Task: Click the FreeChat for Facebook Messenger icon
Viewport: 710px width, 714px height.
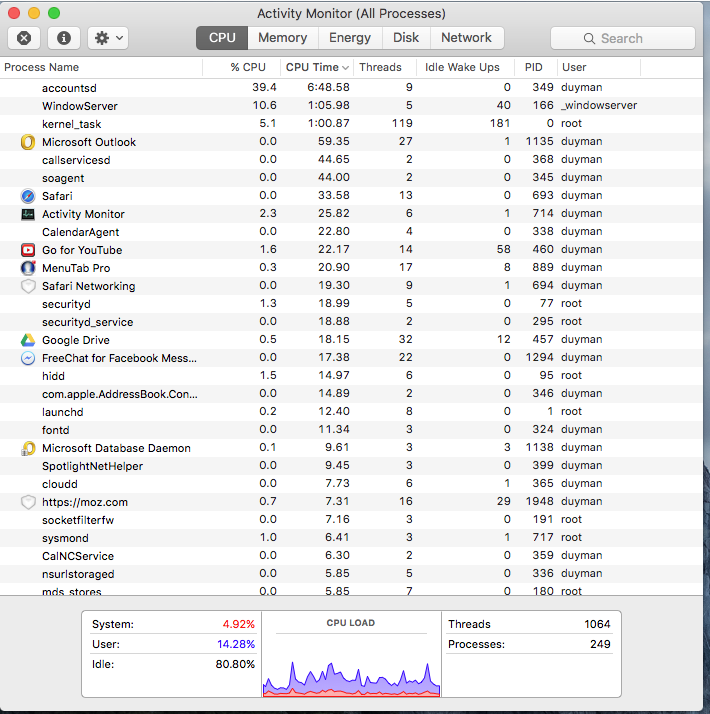Action: point(28,358)
